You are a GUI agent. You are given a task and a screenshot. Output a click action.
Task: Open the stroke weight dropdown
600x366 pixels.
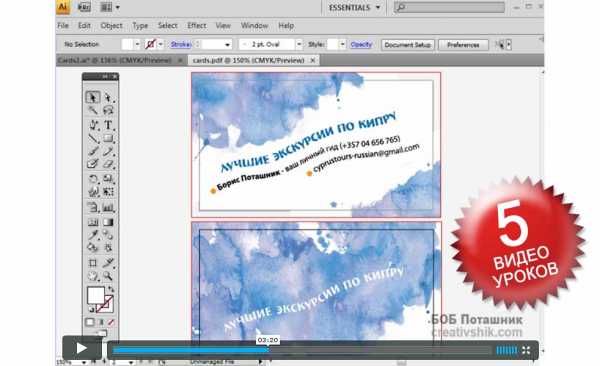(x=227, y=45)
